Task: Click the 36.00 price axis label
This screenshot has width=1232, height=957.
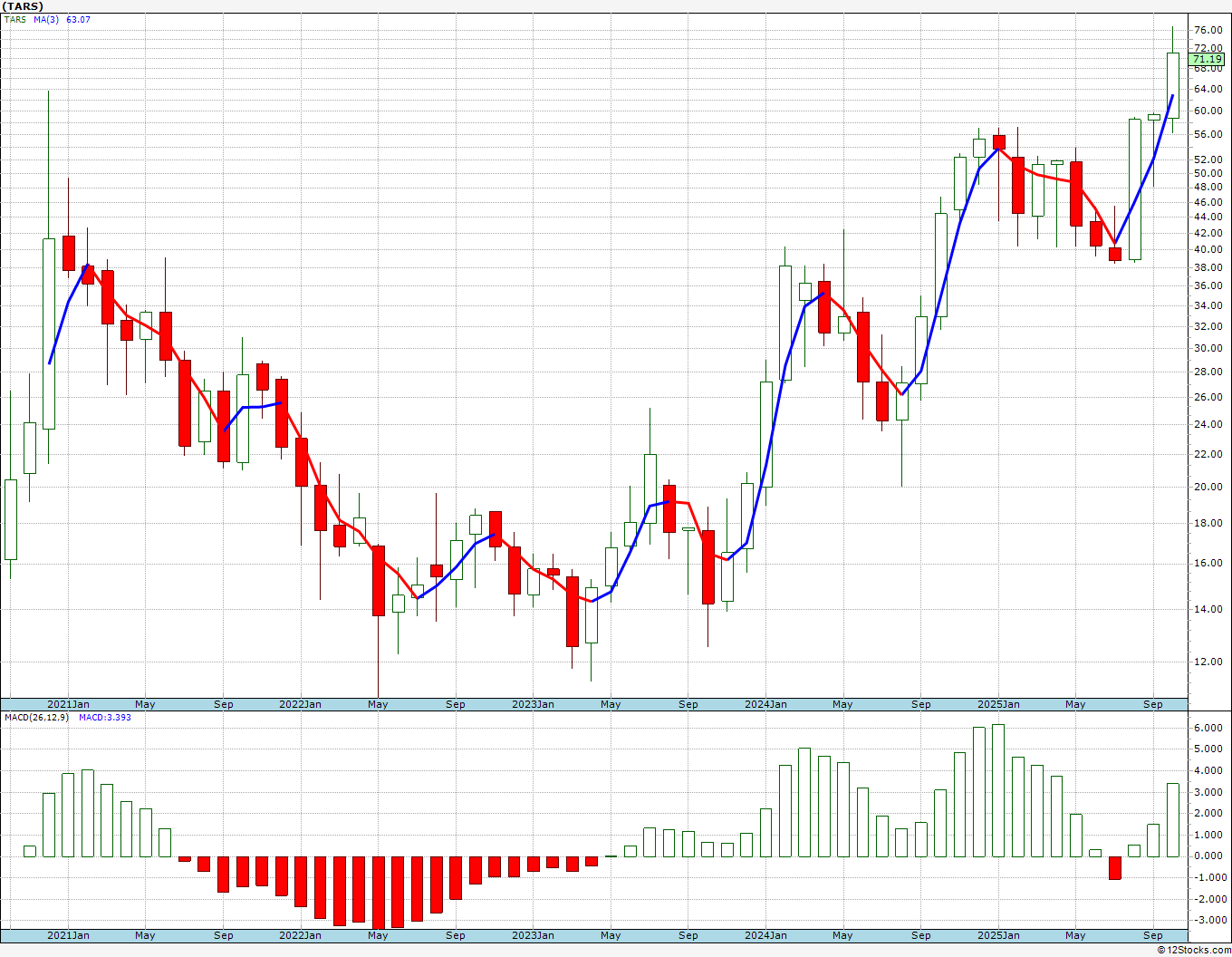Action: 1208,285
